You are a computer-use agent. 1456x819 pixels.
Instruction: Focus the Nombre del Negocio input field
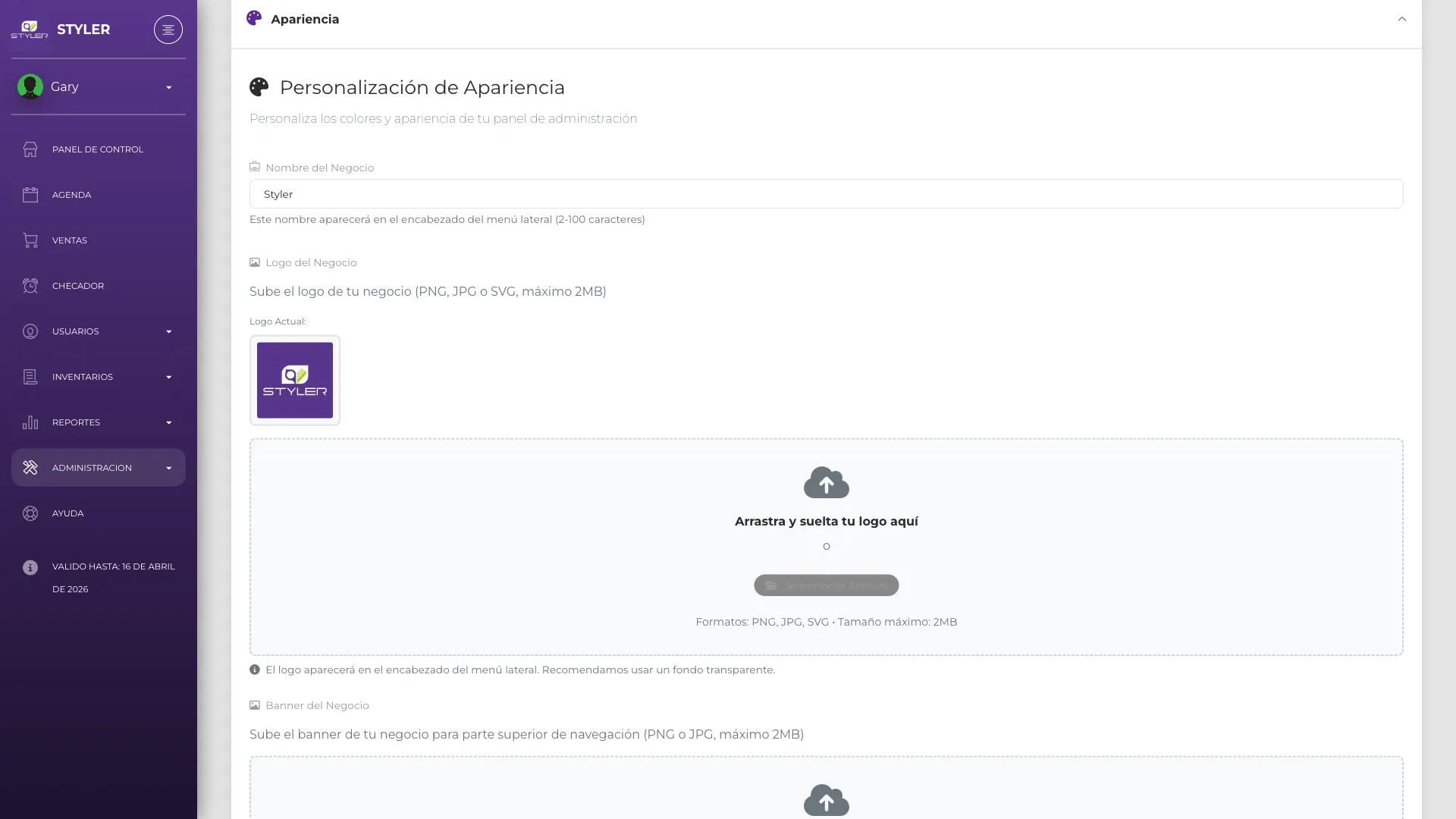[826, 194]
